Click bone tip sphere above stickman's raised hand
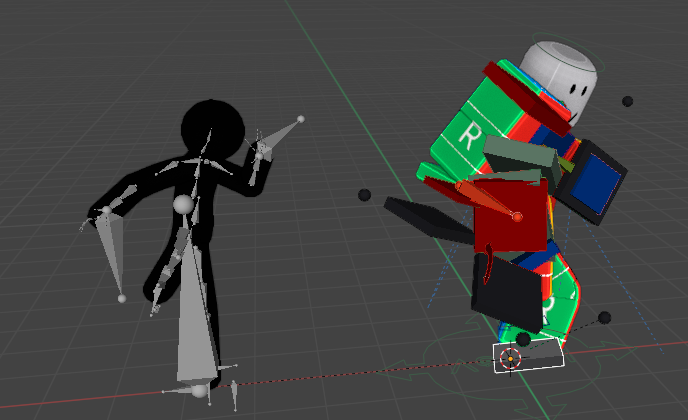This screenshot has width=688, height=420. coord(301,119)
